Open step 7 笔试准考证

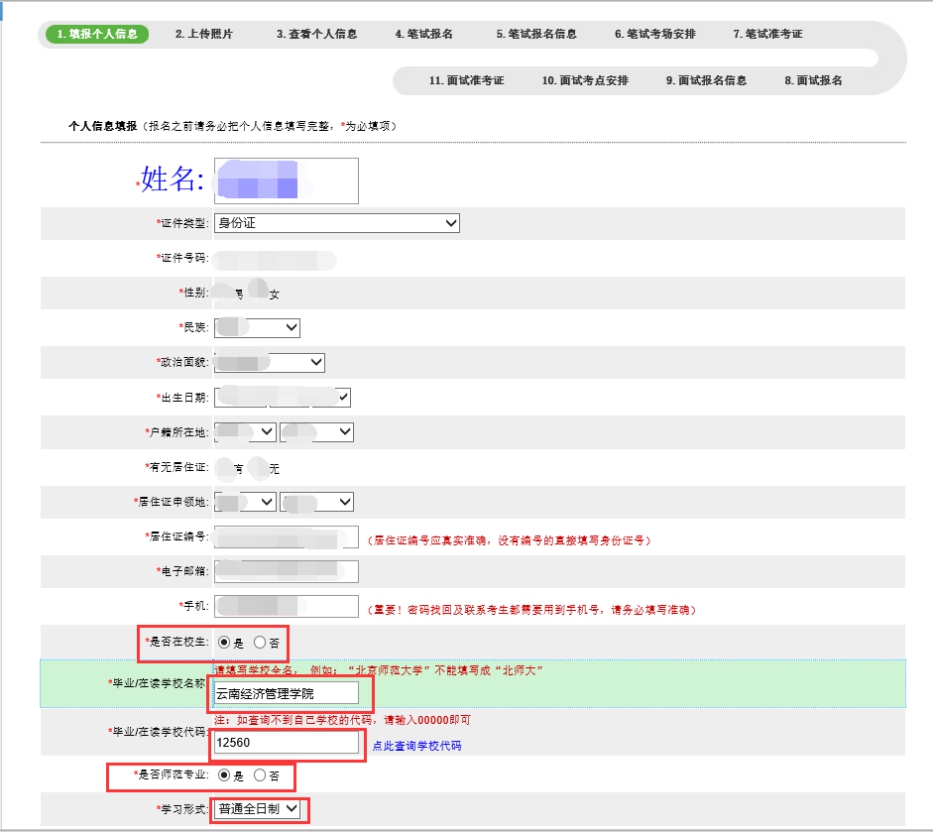point(767,34)
